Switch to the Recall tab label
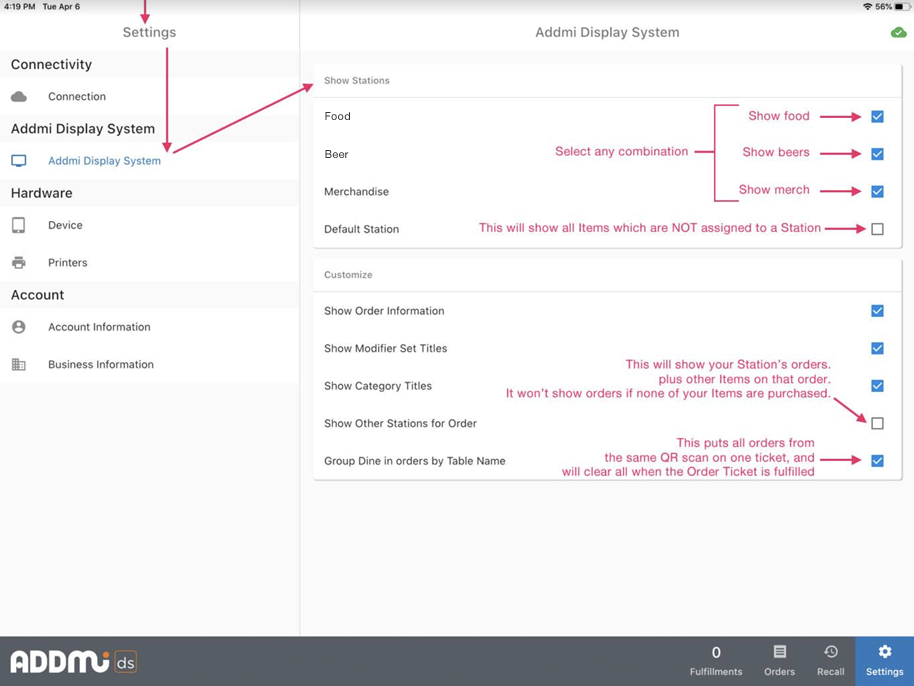This screenshot has height=686, width=914. (831, 671)
